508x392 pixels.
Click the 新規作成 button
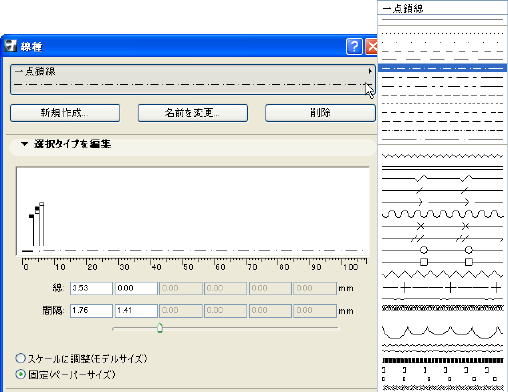click(x=65, y=113)
